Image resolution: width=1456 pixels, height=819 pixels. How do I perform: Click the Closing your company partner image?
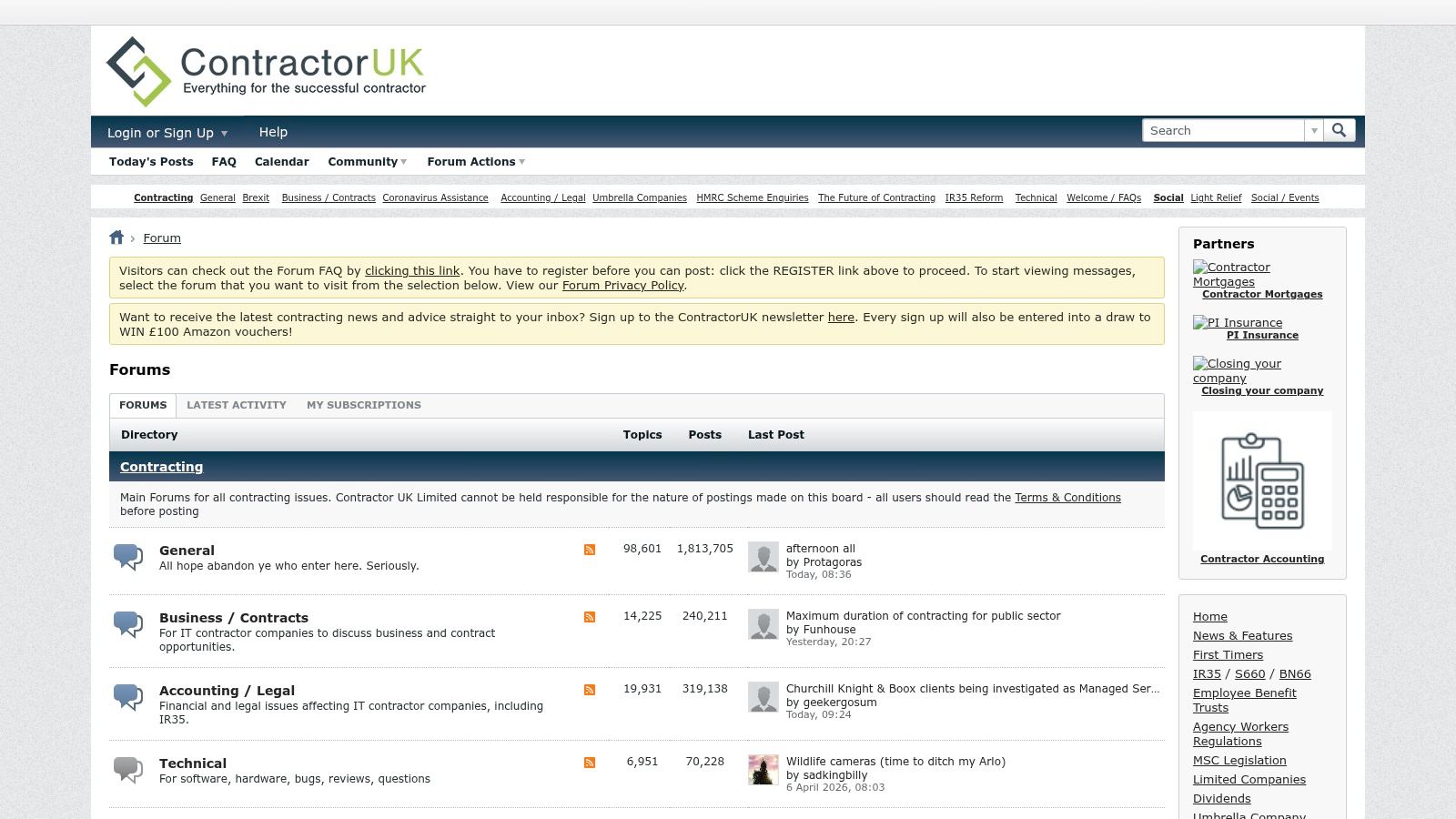(1237, 370)
